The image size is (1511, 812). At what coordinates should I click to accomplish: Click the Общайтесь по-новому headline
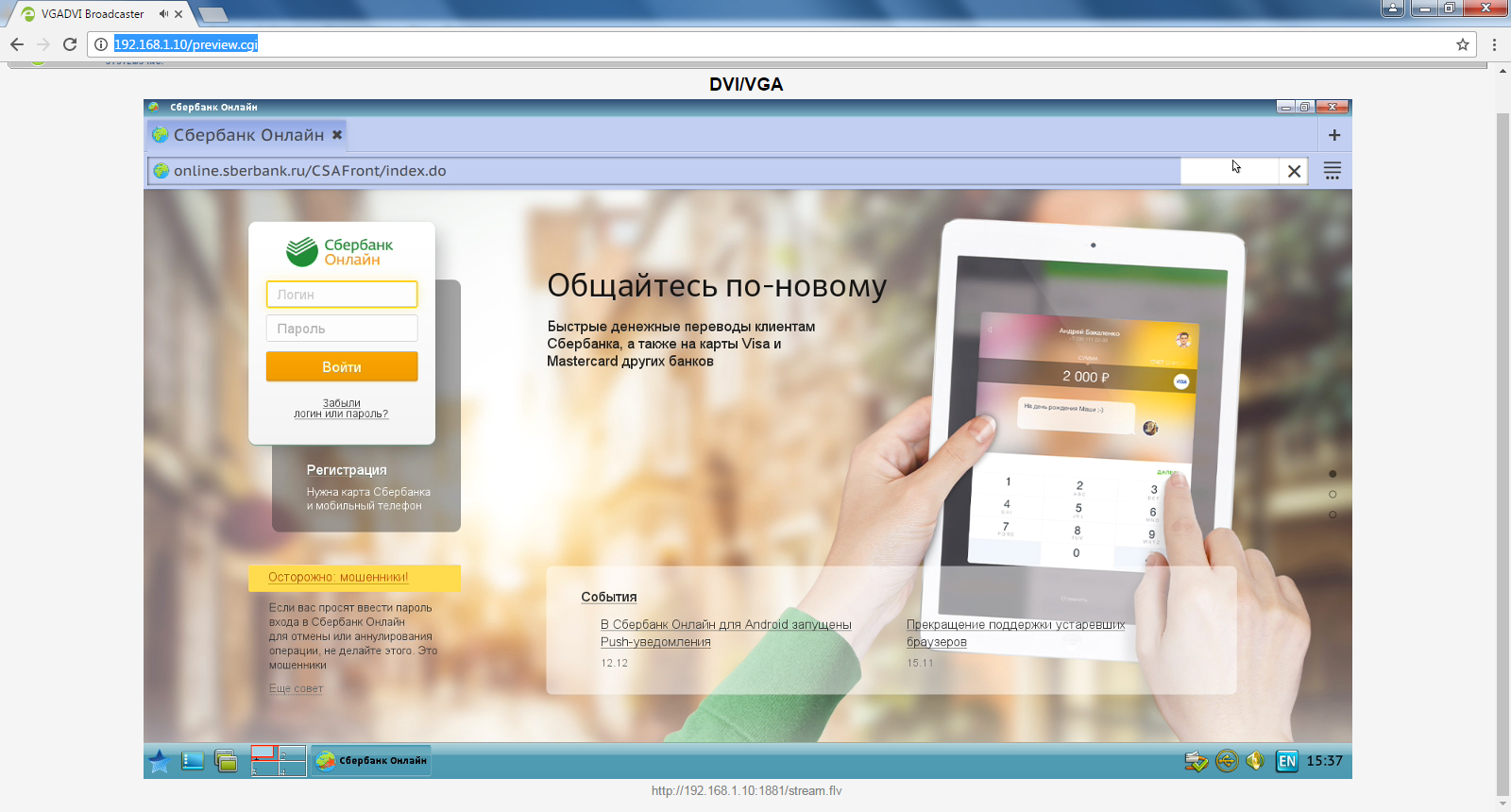[x=717, y=285]
